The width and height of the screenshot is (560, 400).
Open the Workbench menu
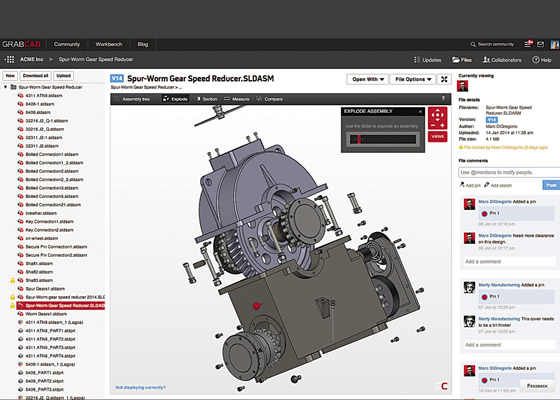tap(109, 44)
